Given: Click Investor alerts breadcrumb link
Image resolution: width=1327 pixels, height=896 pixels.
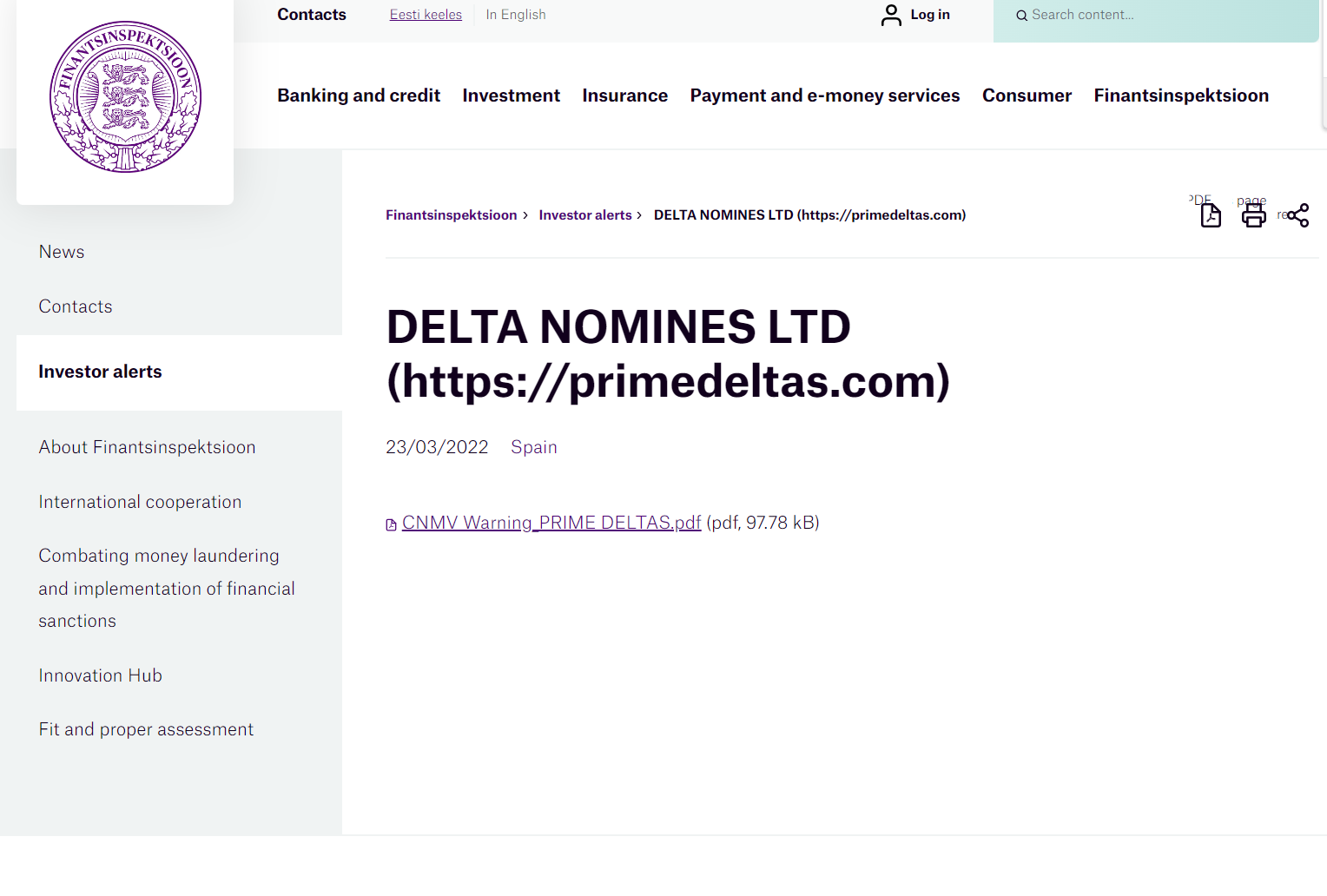Looking at the screenshot, I should pyautogui.click(x=585, y=215).
